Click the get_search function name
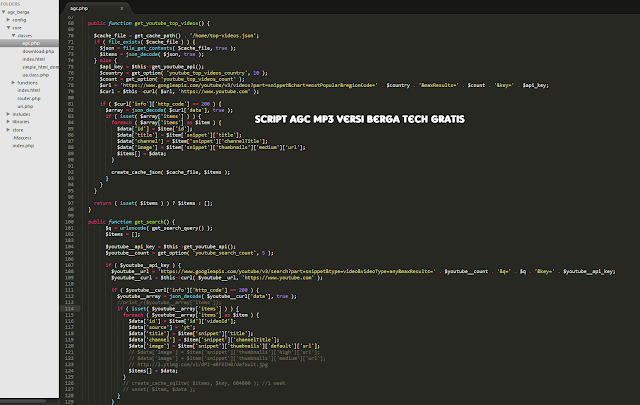This screenshot has height=405, width=640. pyautogui.click(x=149, y=222)
